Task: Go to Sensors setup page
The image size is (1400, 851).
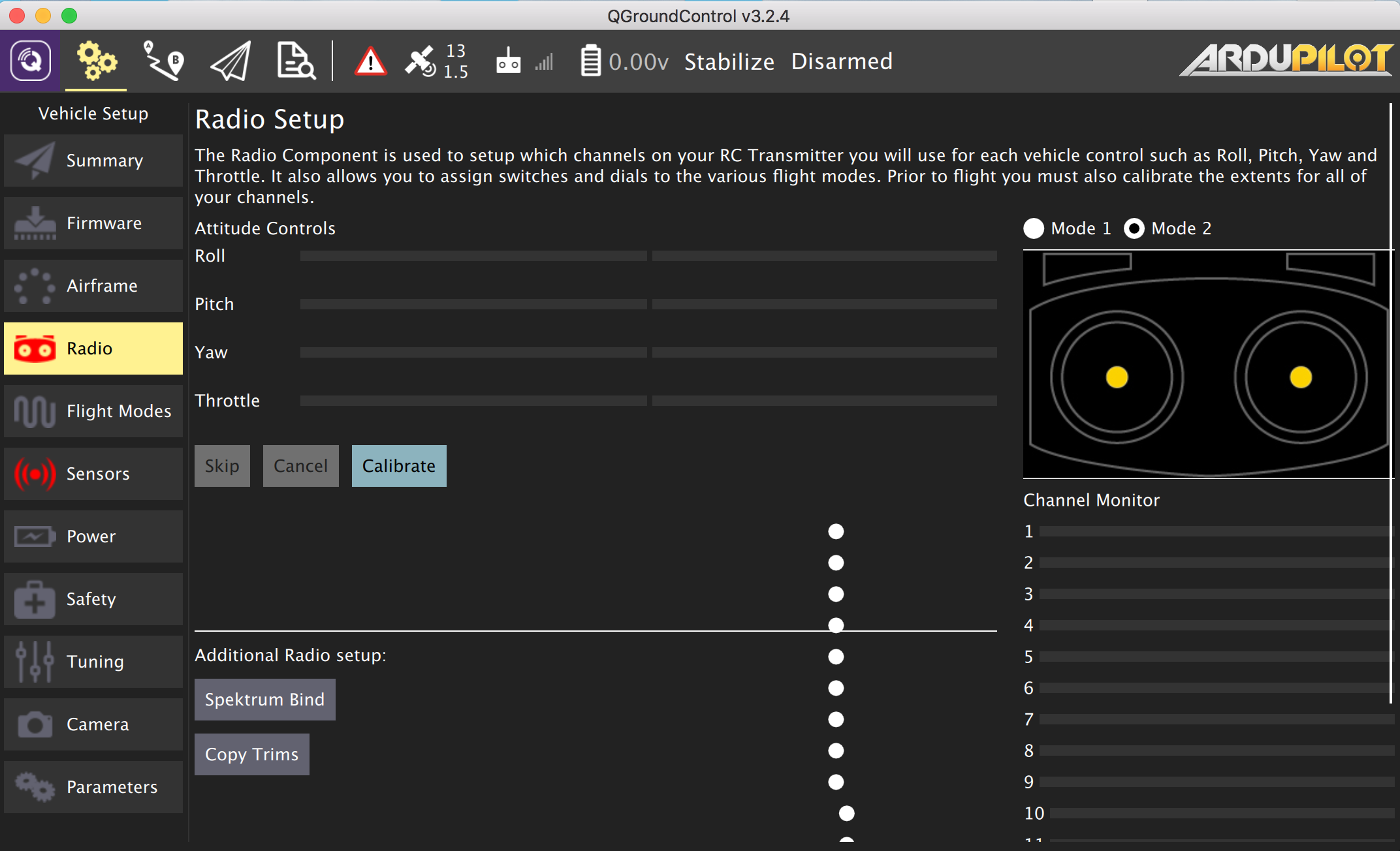Action: click(93, 474)
